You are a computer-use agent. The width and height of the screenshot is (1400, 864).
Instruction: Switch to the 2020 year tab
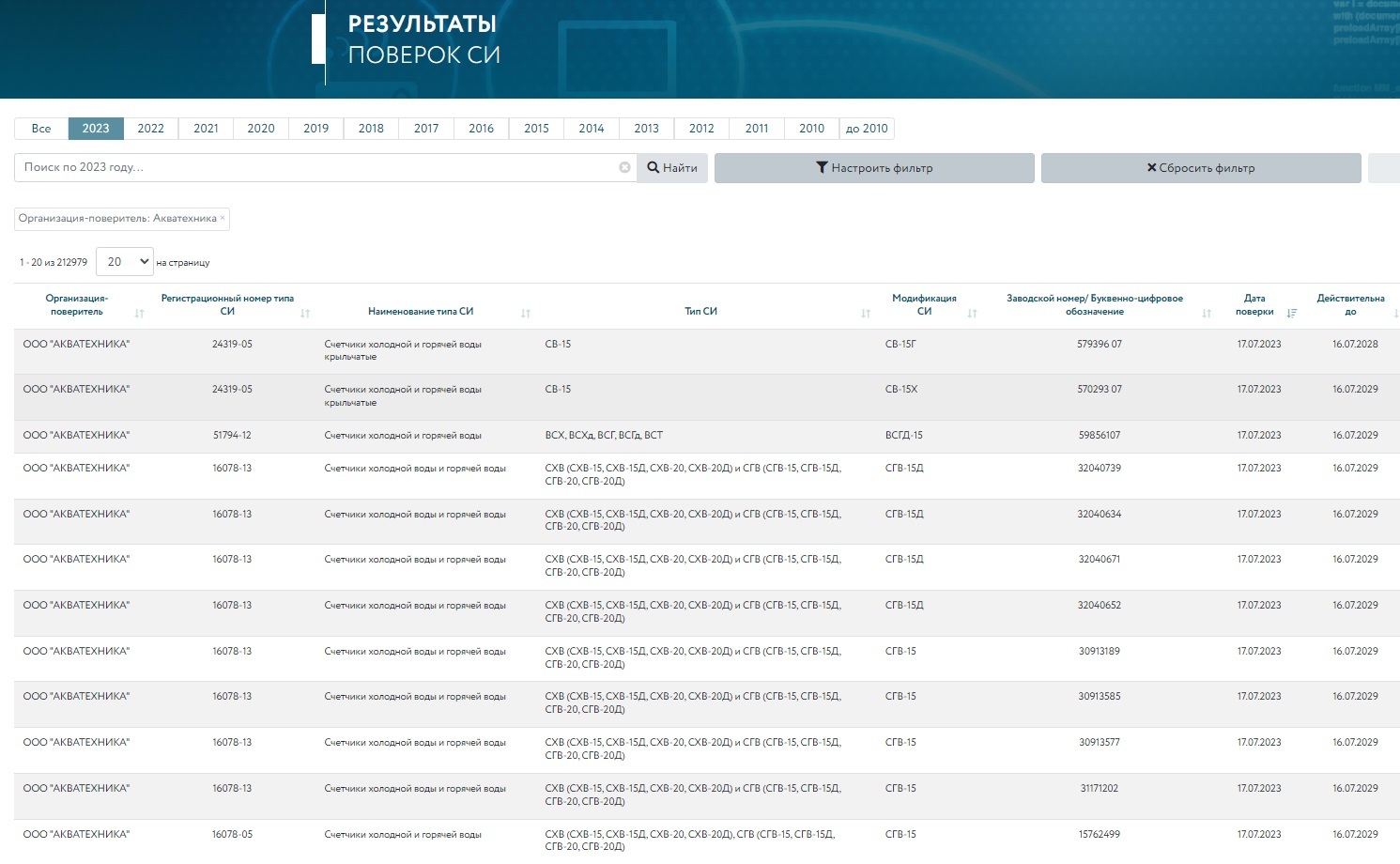pos(261,129)
